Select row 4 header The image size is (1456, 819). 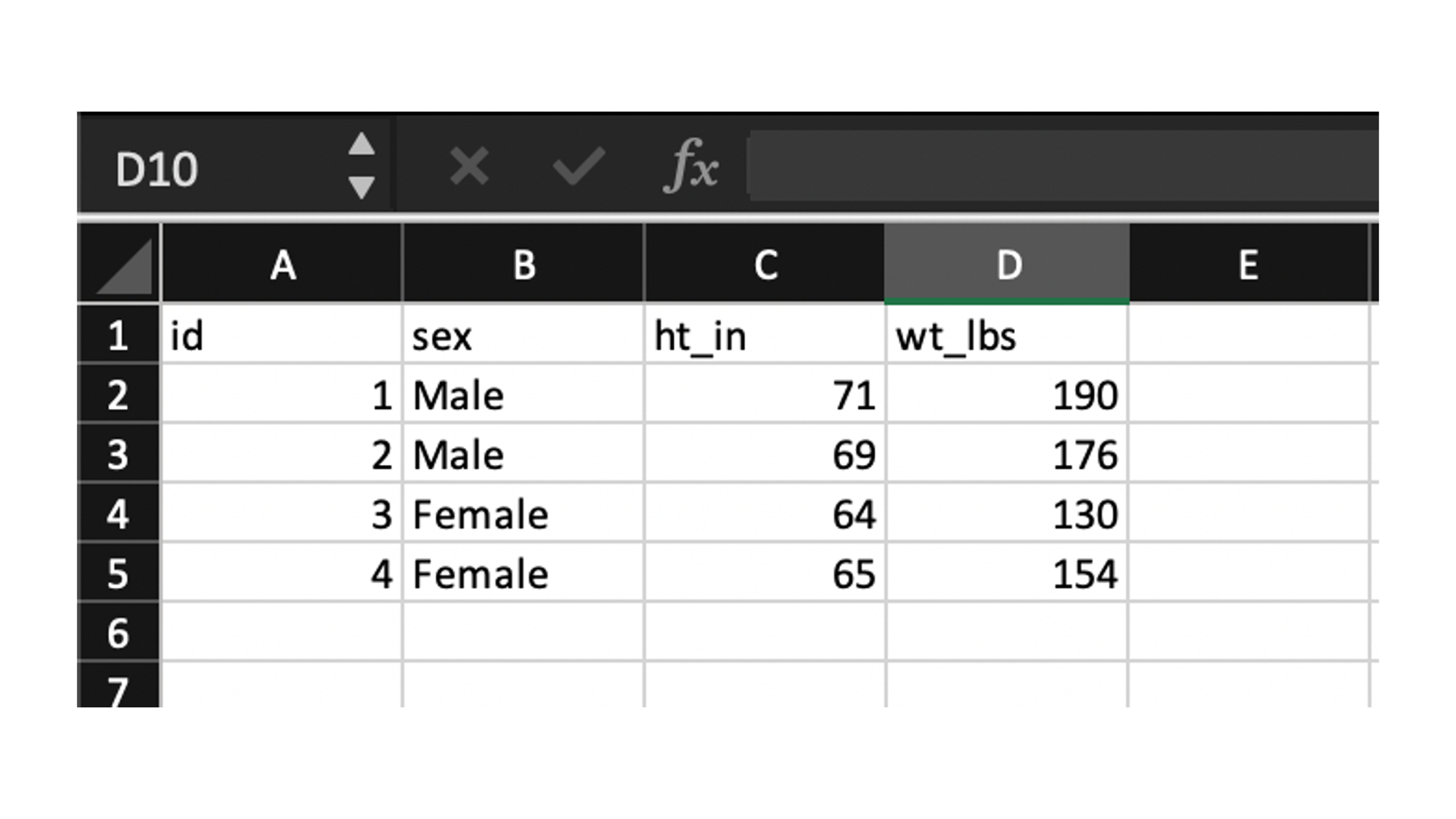click(x=119, y=513)
